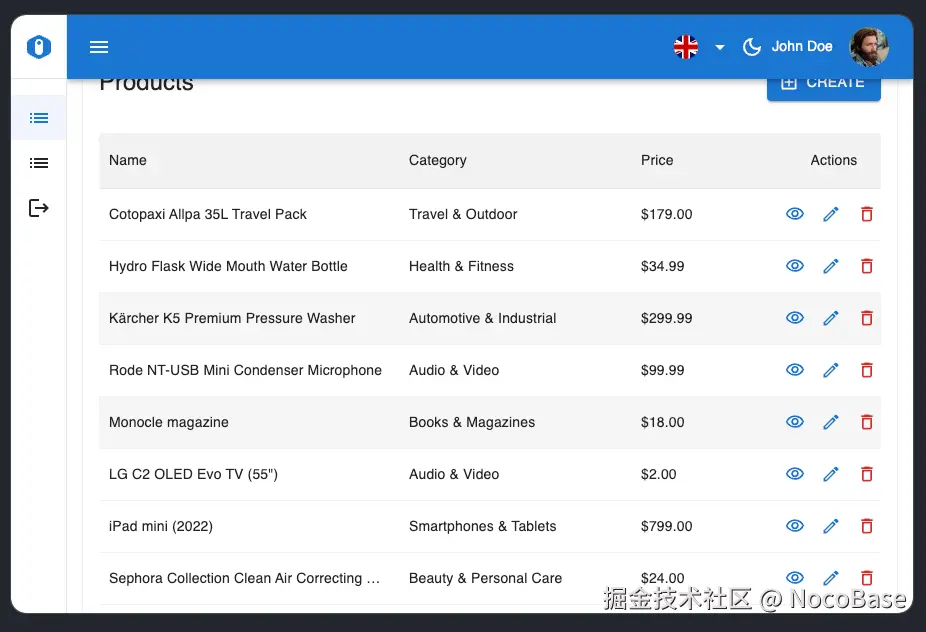Click the Hydro Flask Wide Mouth Water Bottle name
This screenshot has width=926, height=632.
coord(228,266)
